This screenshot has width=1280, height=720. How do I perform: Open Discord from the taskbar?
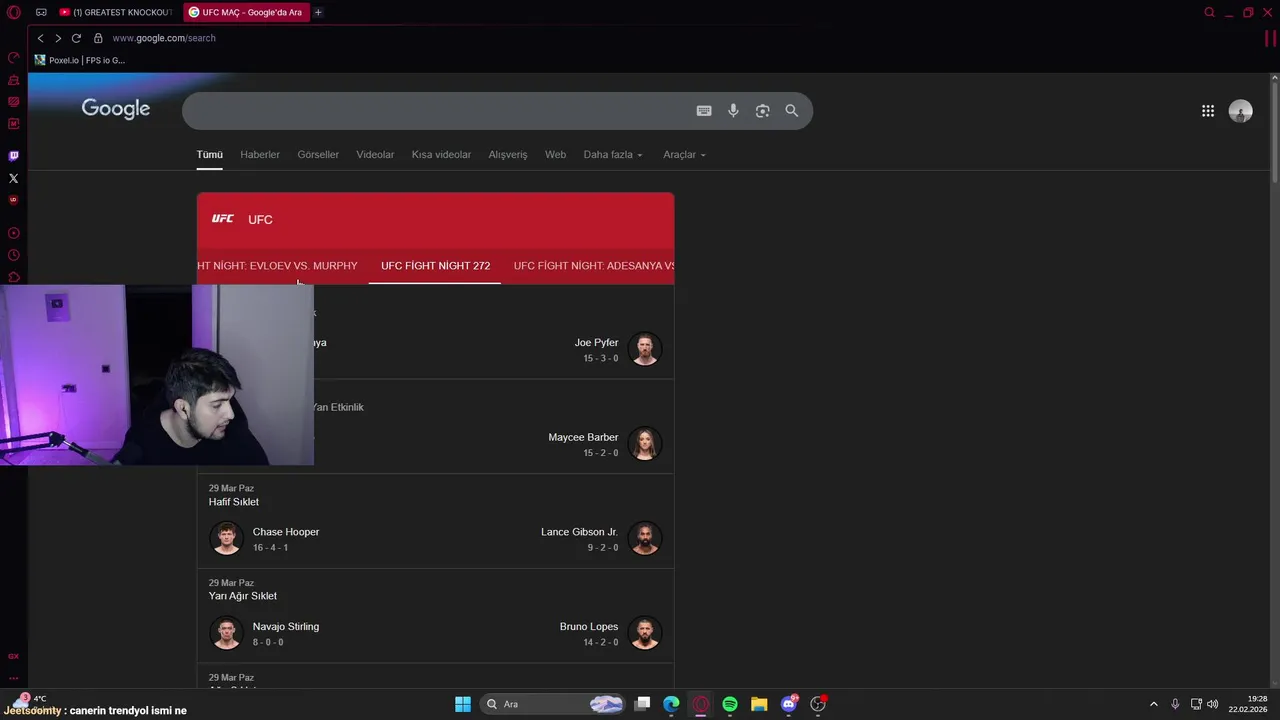pos(789,704)
